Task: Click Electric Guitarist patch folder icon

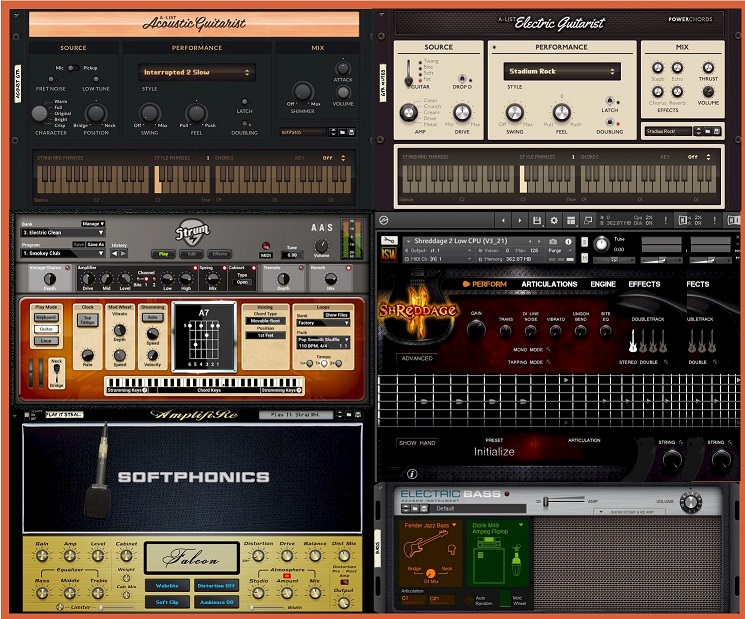Action: tap(707, 131)
